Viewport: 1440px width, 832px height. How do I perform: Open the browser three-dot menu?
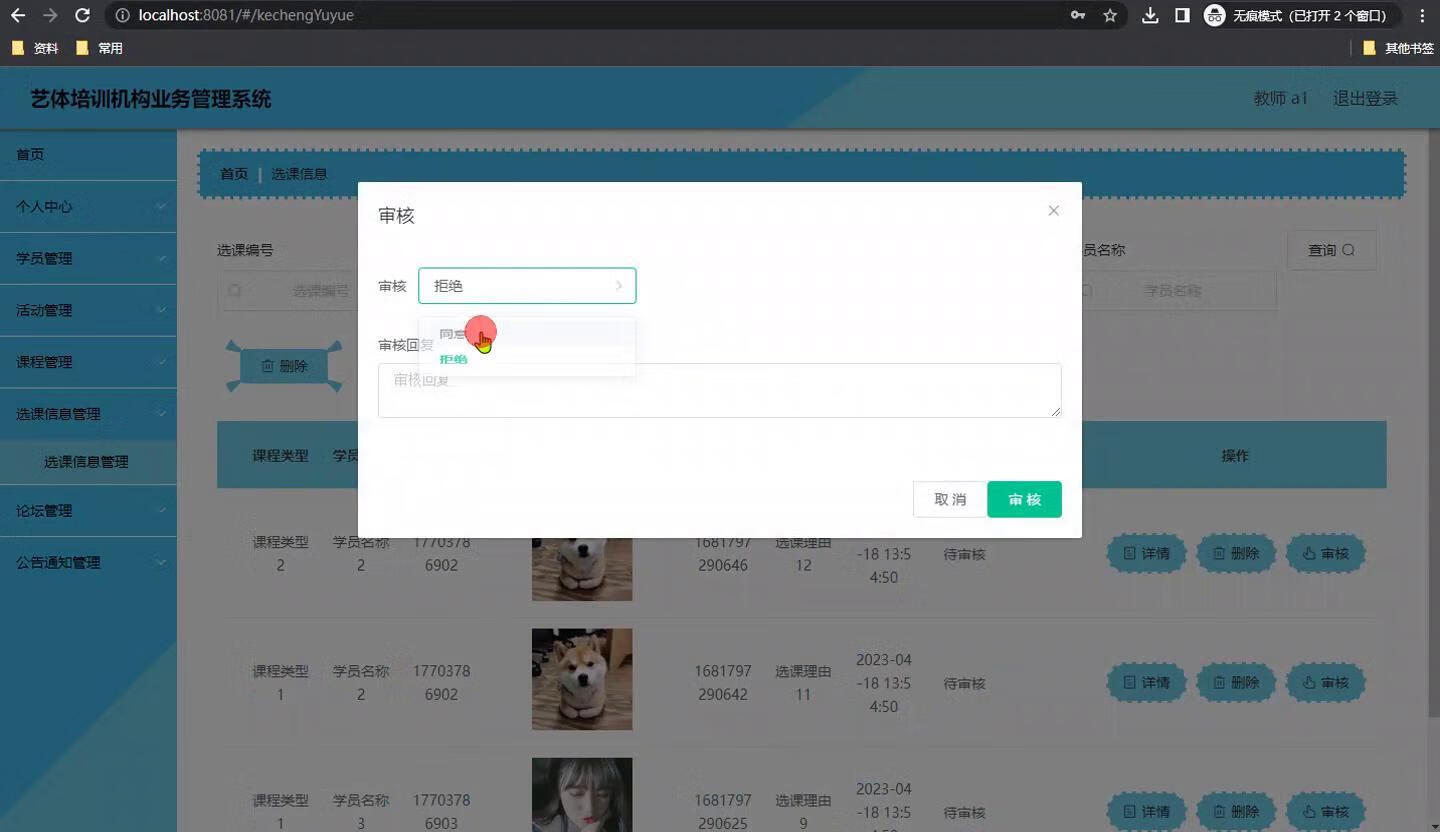click(x=1422, y=15)
